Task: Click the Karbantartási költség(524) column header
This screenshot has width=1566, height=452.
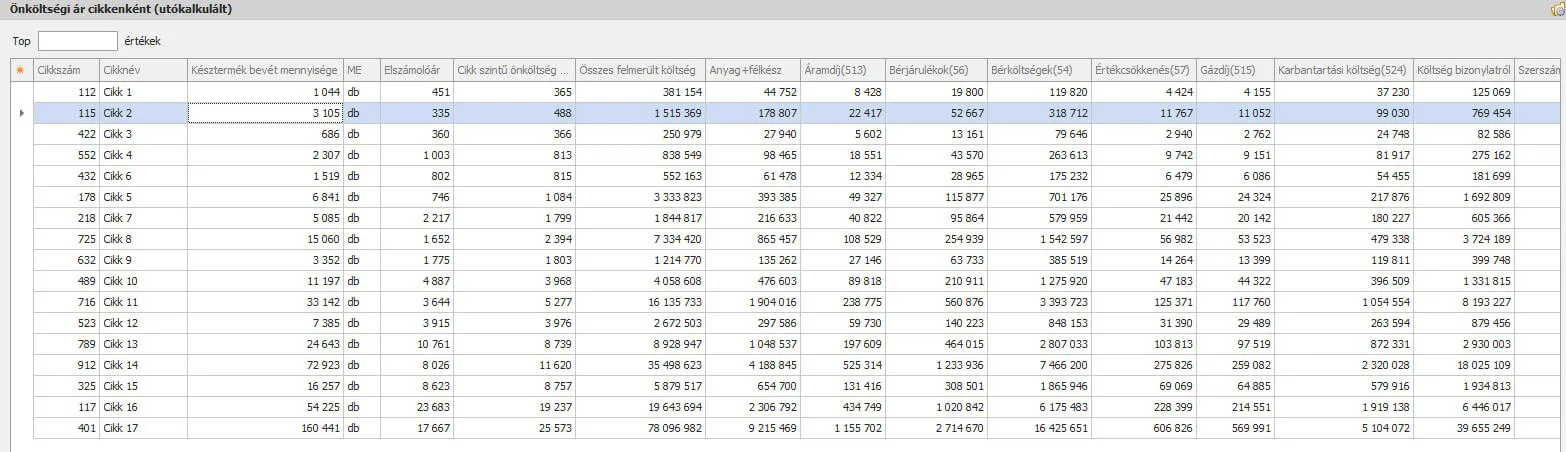Action: pyautogui.click(x=1343, y=71)
